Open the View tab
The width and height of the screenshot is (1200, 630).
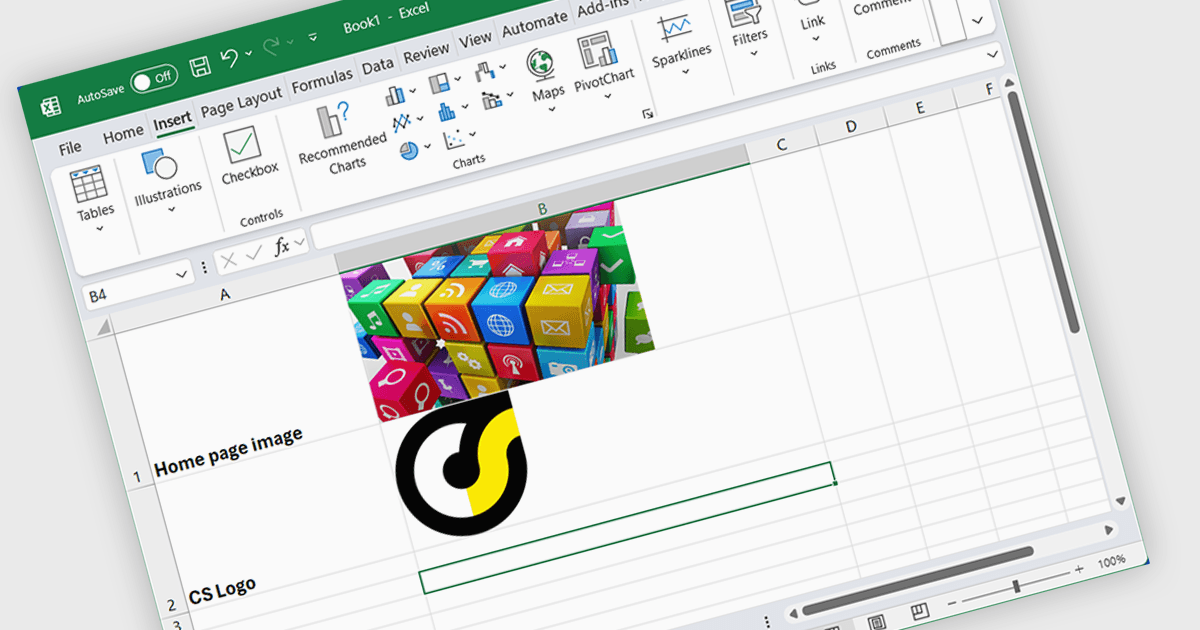475,39
